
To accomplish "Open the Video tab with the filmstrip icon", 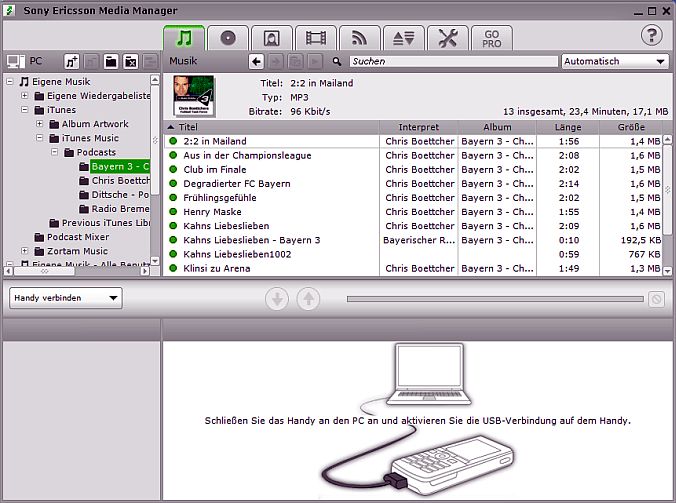I will pyautogui.click(x=316, y=38).
